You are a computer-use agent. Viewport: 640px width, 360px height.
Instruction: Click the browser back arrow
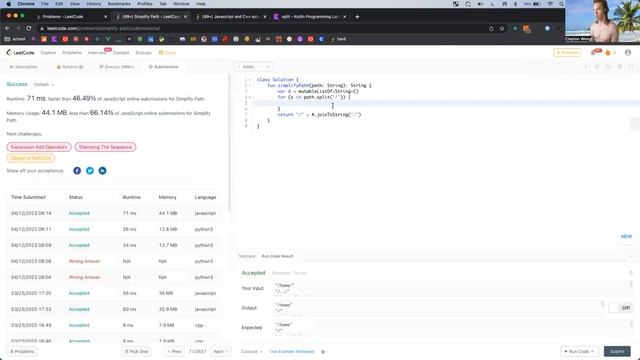click(7, 28)
